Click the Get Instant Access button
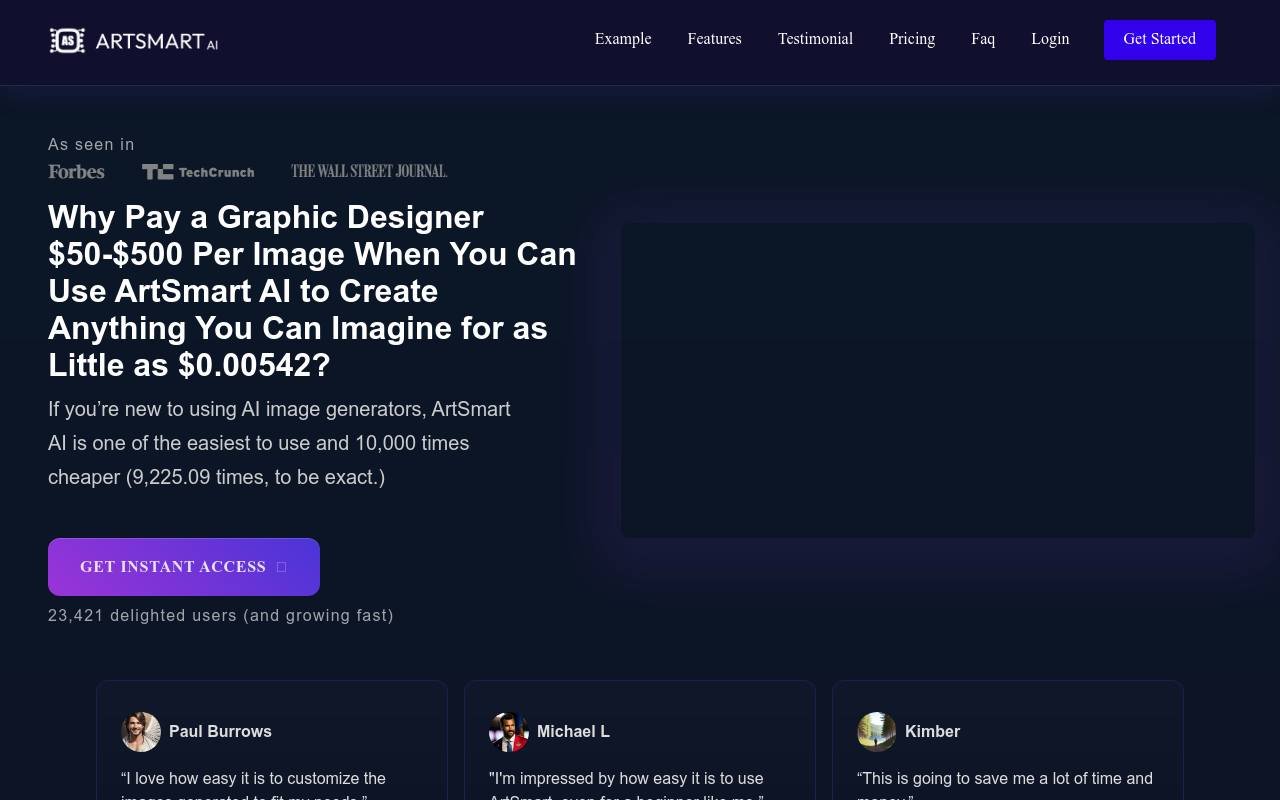Viewport: 1280px width, 800px height. click(x=184, y=567)
